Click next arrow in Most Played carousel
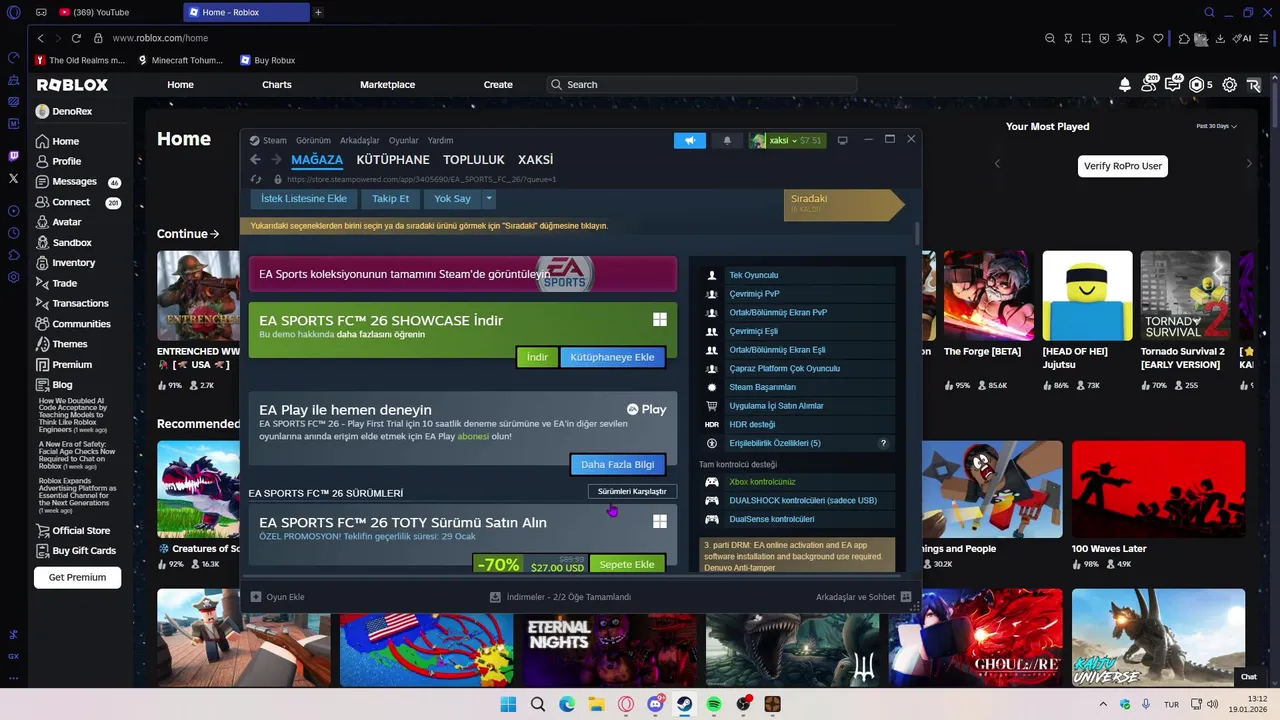Viewport: 1280px width, 720px height. pyautogui.click(x=1248, y=163)
